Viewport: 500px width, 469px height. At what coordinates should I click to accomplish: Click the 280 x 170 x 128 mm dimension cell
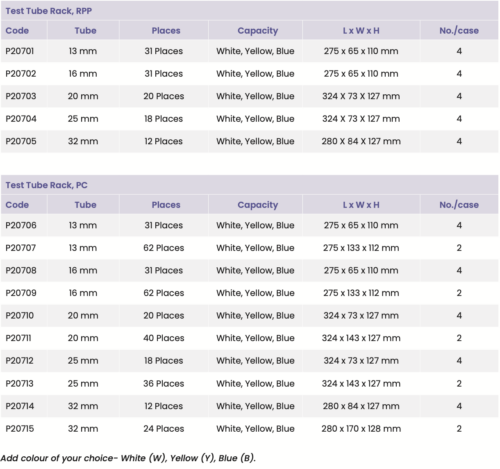click(361, 429)
